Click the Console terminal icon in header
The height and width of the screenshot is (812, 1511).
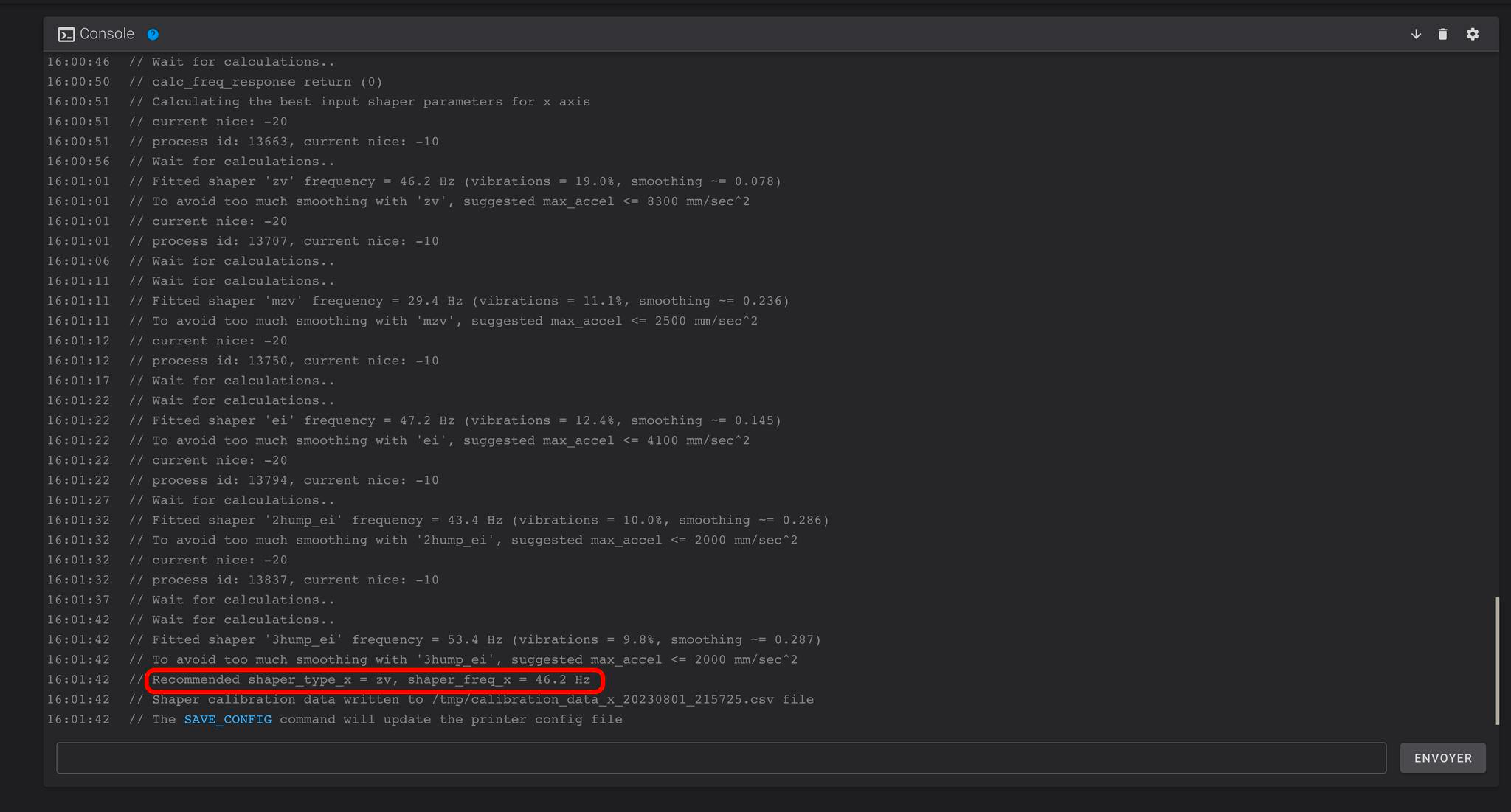(66, 35)
